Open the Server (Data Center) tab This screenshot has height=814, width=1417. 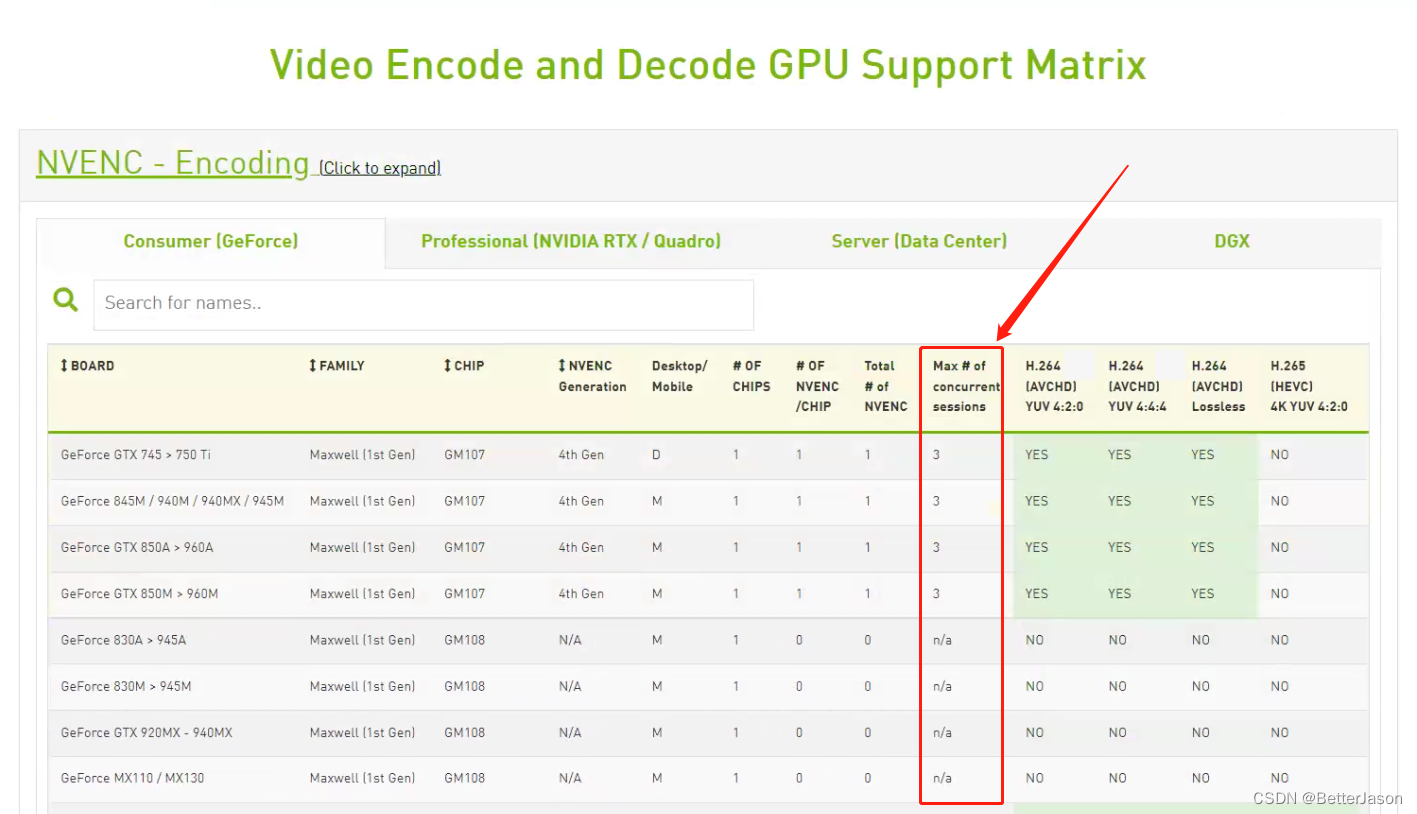918,241
